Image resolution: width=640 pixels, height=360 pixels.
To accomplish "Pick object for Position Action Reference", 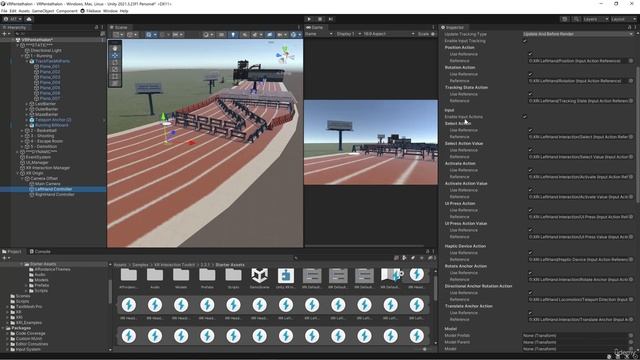I will [631, 61].
